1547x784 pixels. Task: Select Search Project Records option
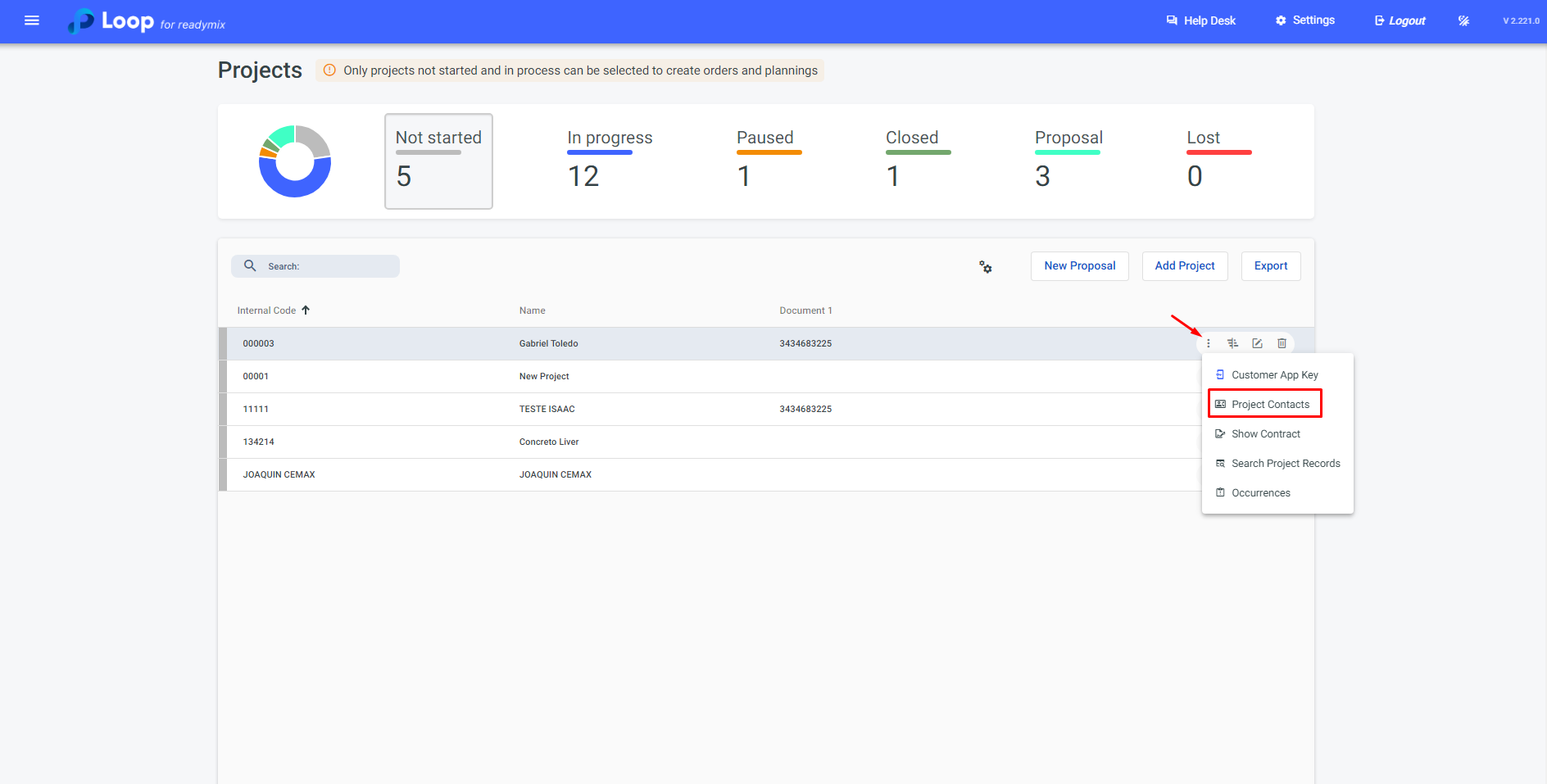click(x=1285, y=464)
